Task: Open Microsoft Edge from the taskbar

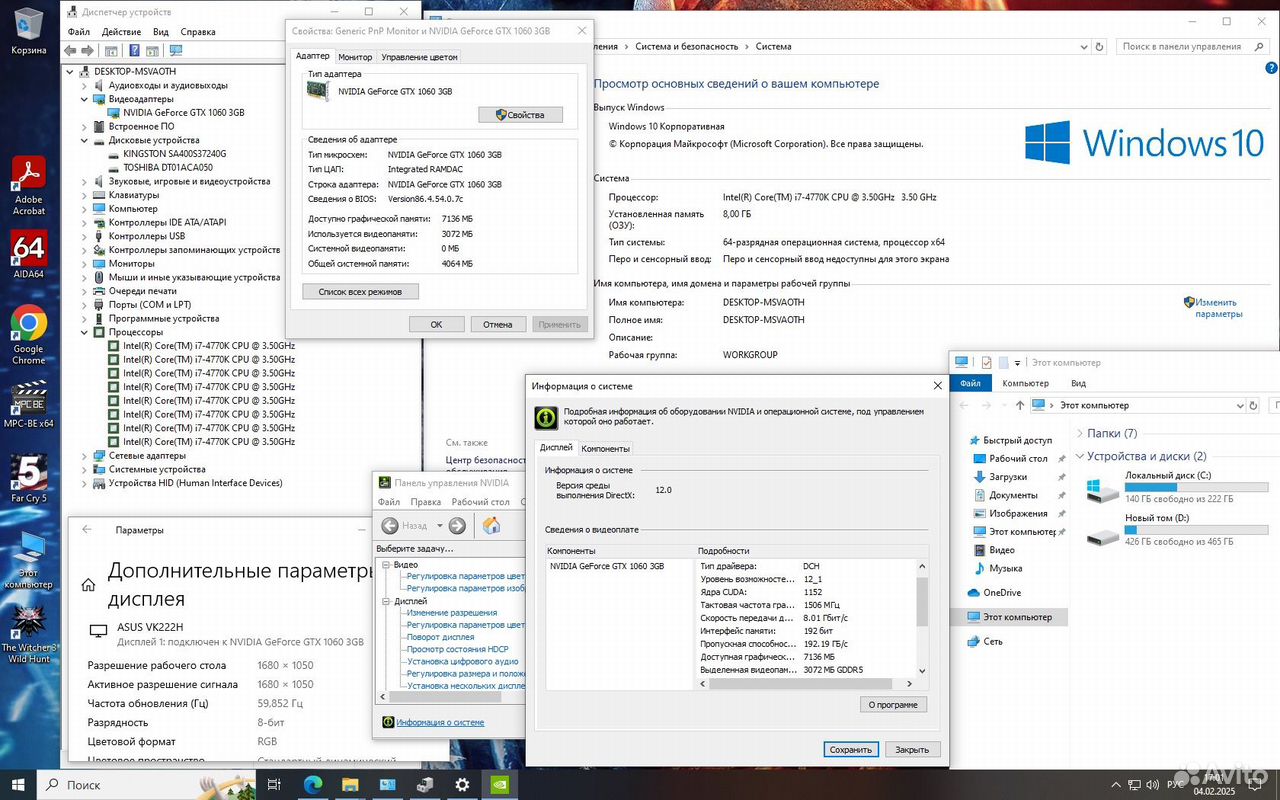Action: coord(312,785)
